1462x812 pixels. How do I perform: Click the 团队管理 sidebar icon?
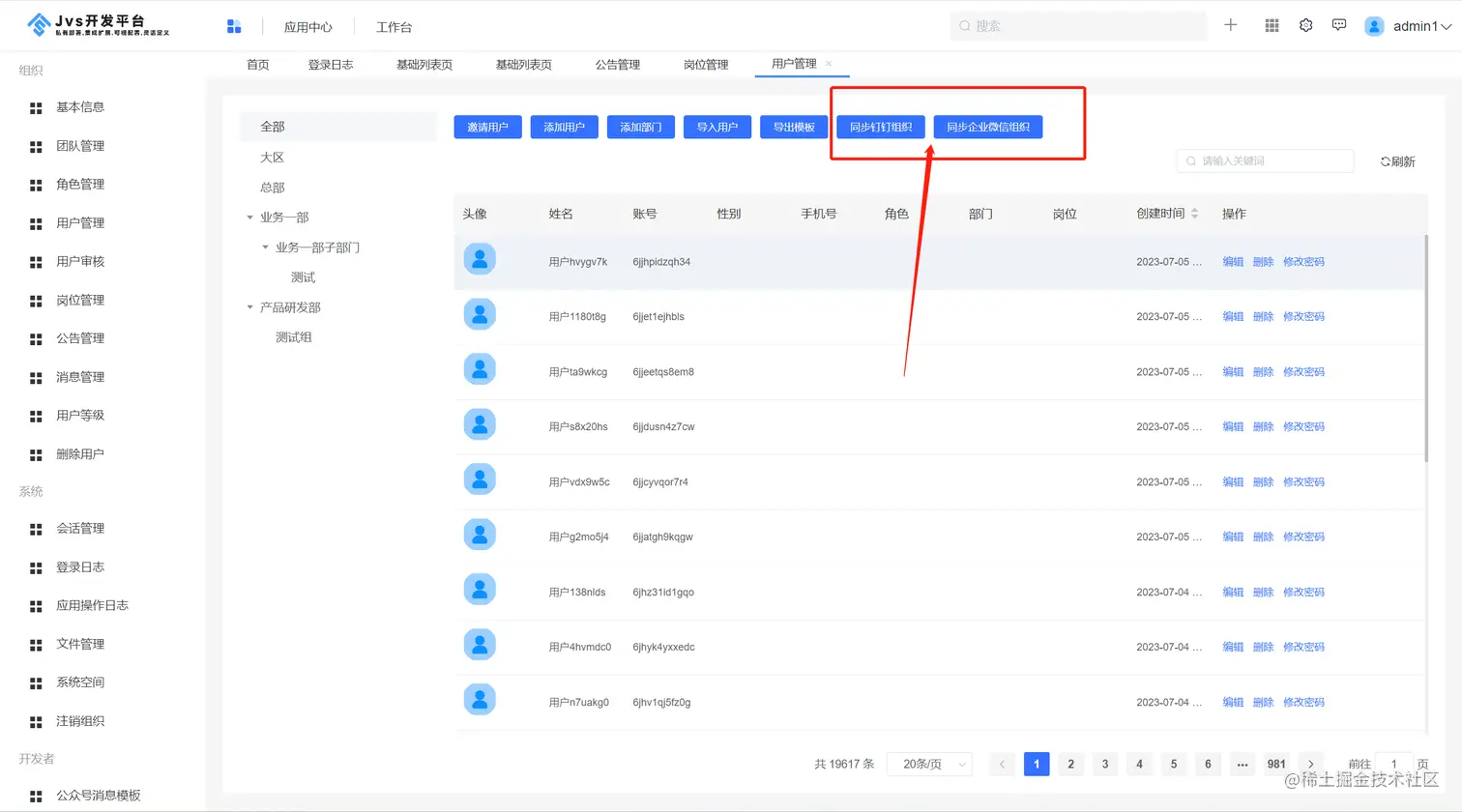[x=36, y=147]
